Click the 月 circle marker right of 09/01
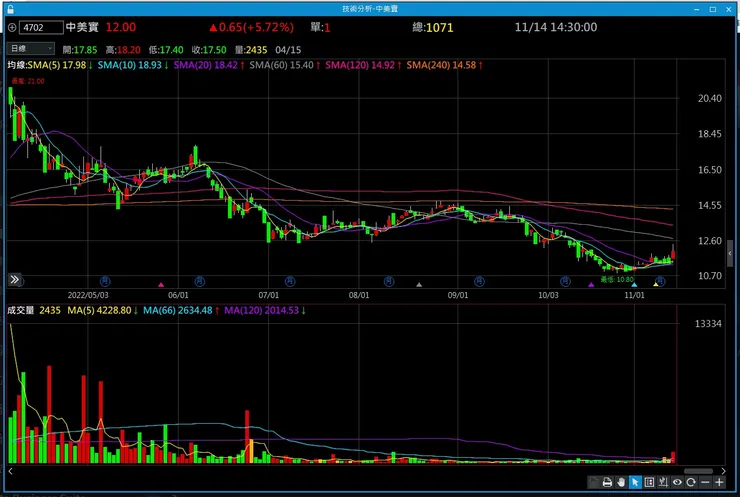 click(479, 281)
